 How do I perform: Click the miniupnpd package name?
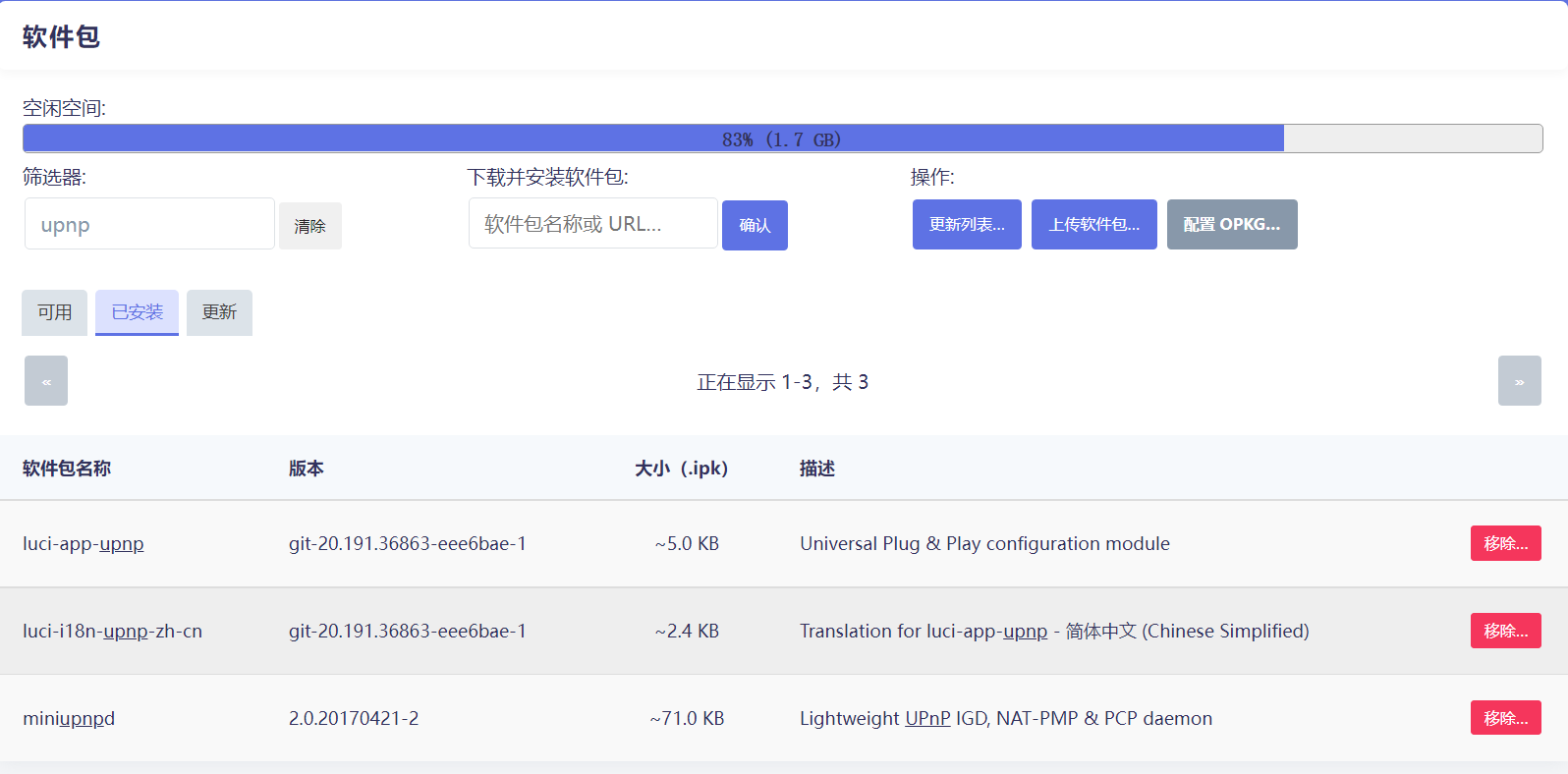(69, 718)
